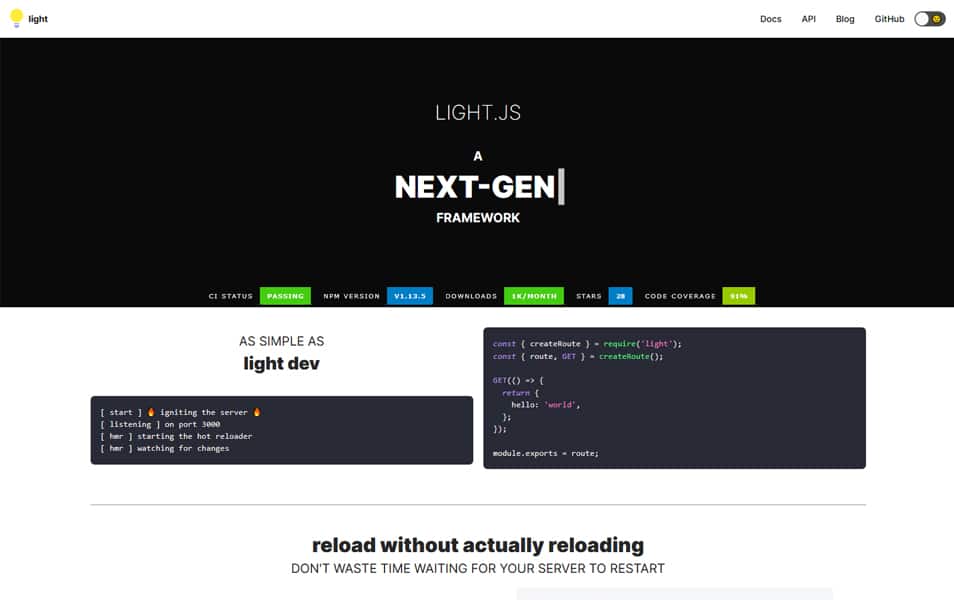This screenshot has width=954, height=600.
Task: Toggle the dark mode switch
Action: click(x=929, y=19)
